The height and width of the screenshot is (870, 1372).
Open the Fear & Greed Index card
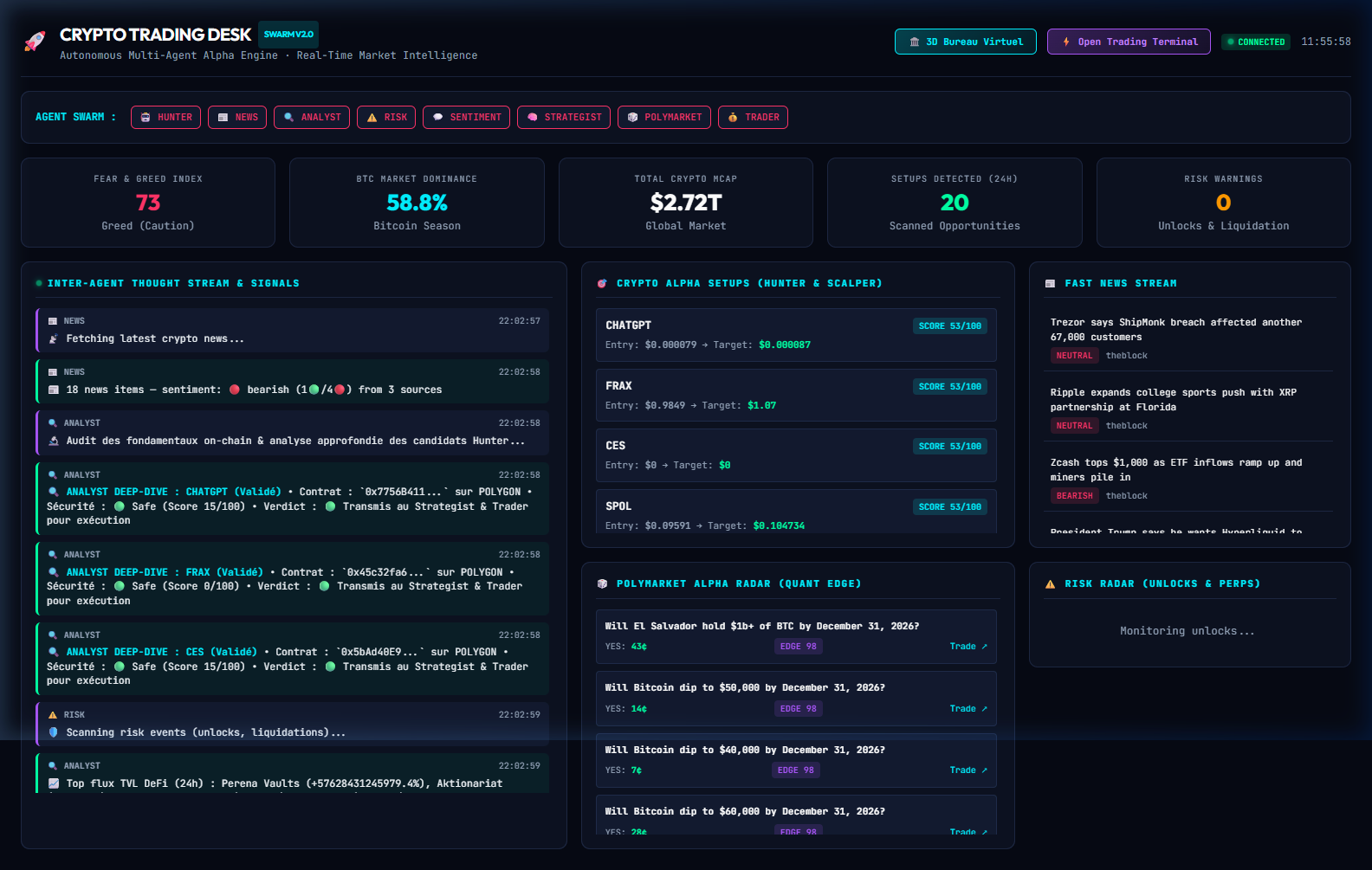(x=148, y=203)
